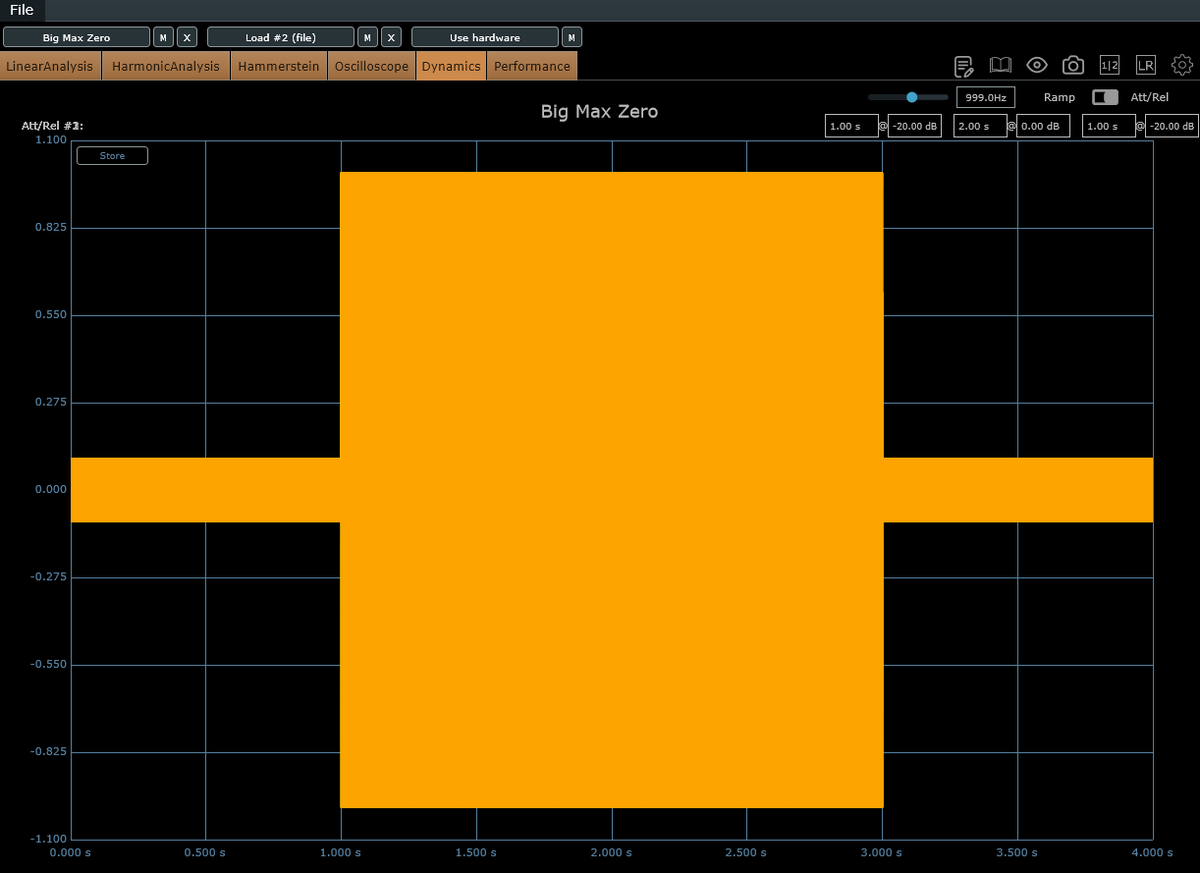Remove Big Max Zero with its X button
The image size is (1200, 873).
(x=187, y=37)
